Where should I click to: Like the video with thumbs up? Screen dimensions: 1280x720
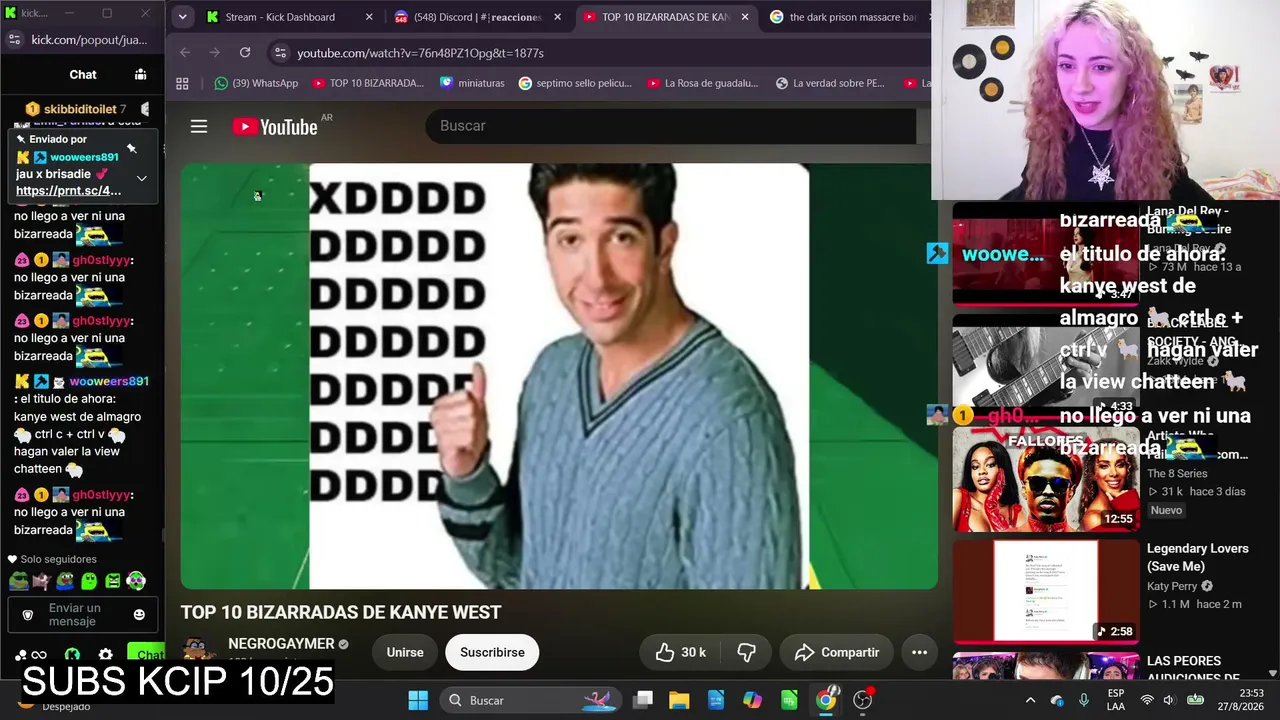(x=681, y=652)
